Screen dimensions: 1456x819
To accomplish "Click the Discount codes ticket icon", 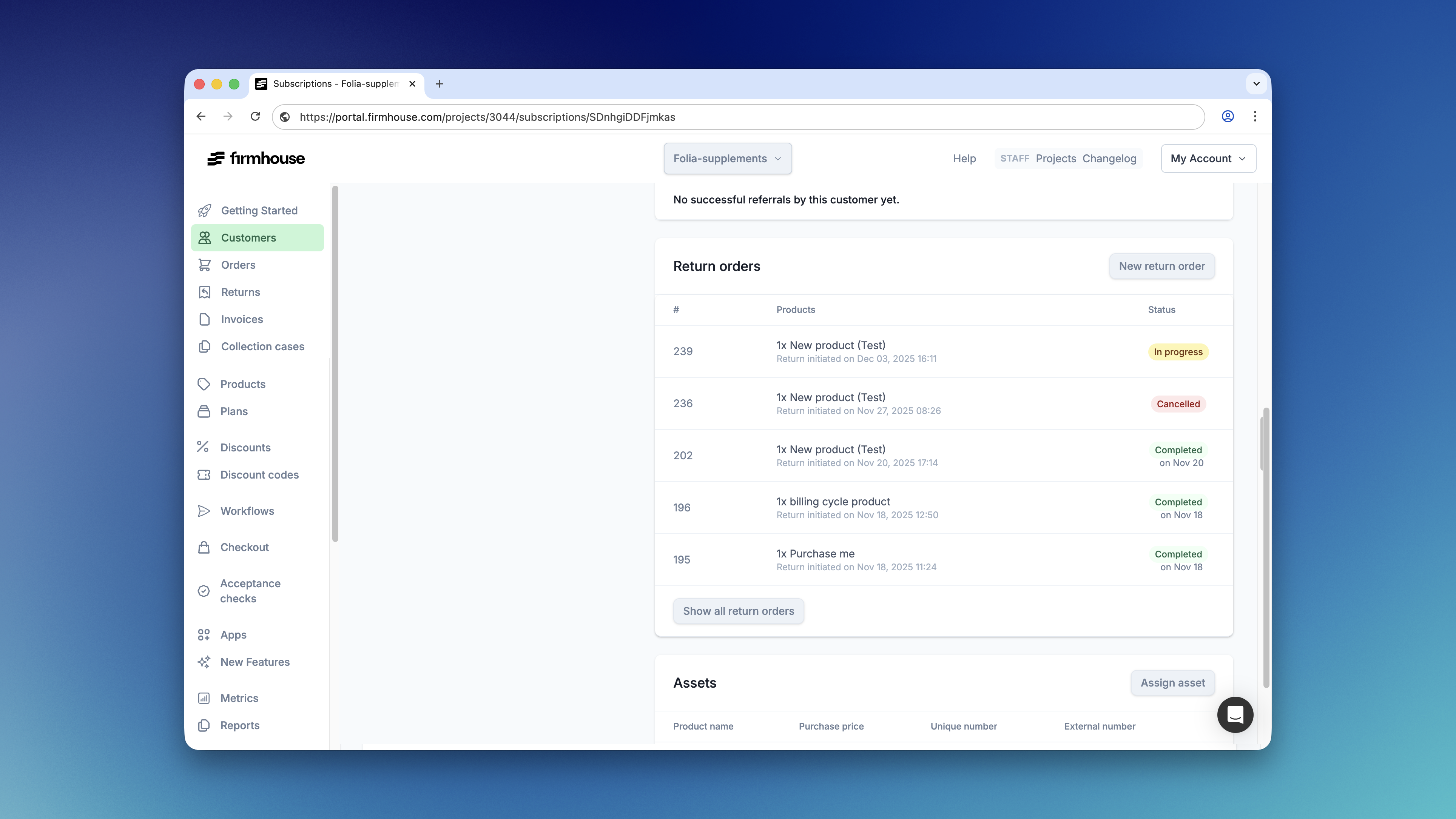I will [204, 475].
